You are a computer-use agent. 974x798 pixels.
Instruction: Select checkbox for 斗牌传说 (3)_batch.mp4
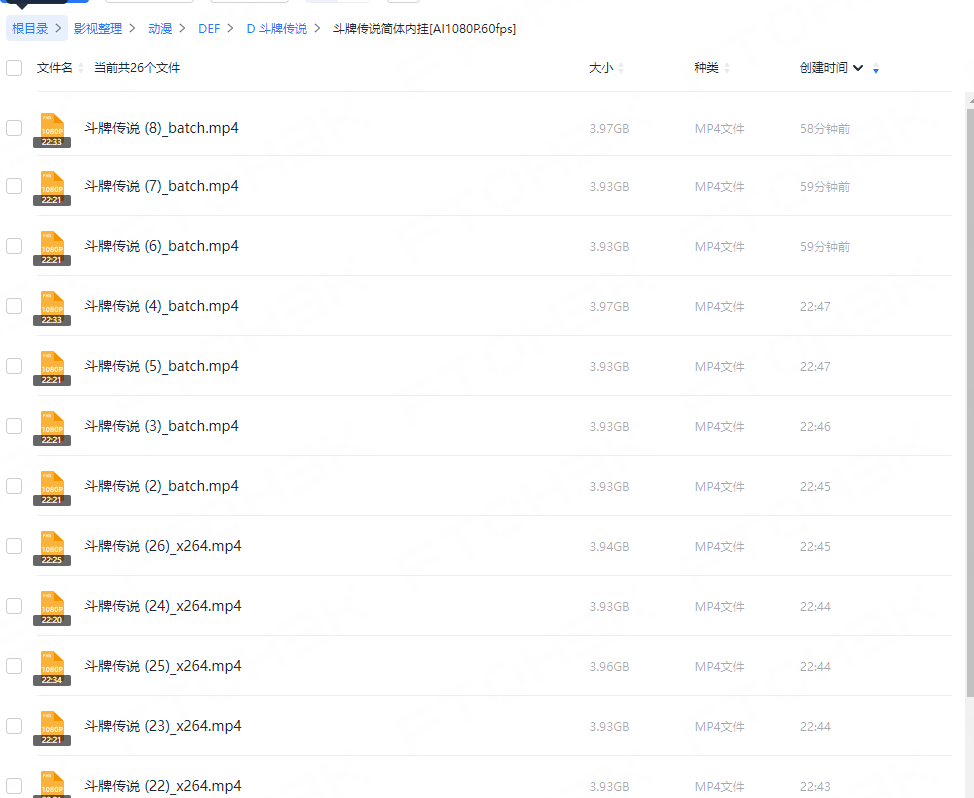pos(14,426)
